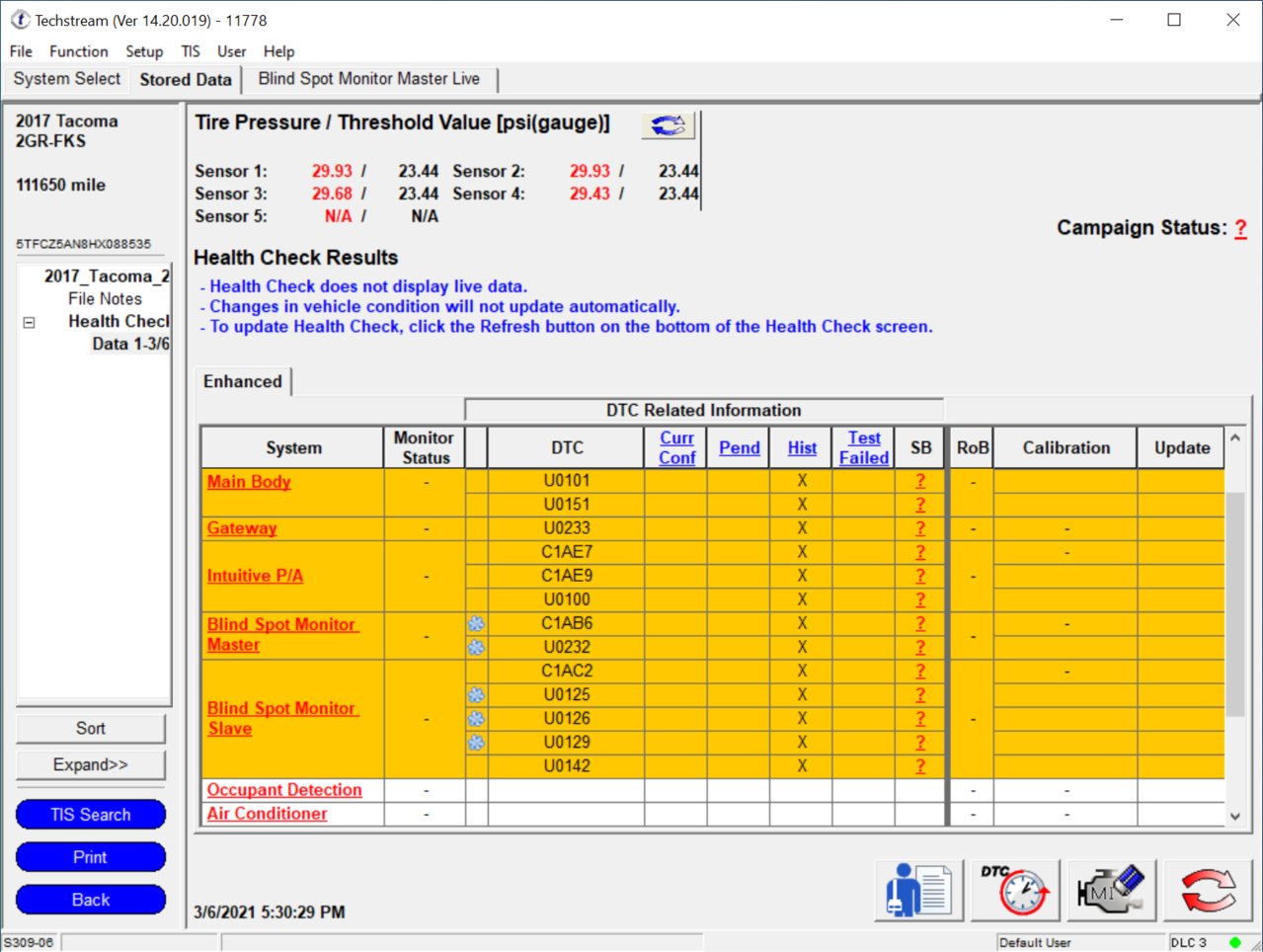Click the Print button
Viewport: 1263px width, 952px height.
point(91,857)
